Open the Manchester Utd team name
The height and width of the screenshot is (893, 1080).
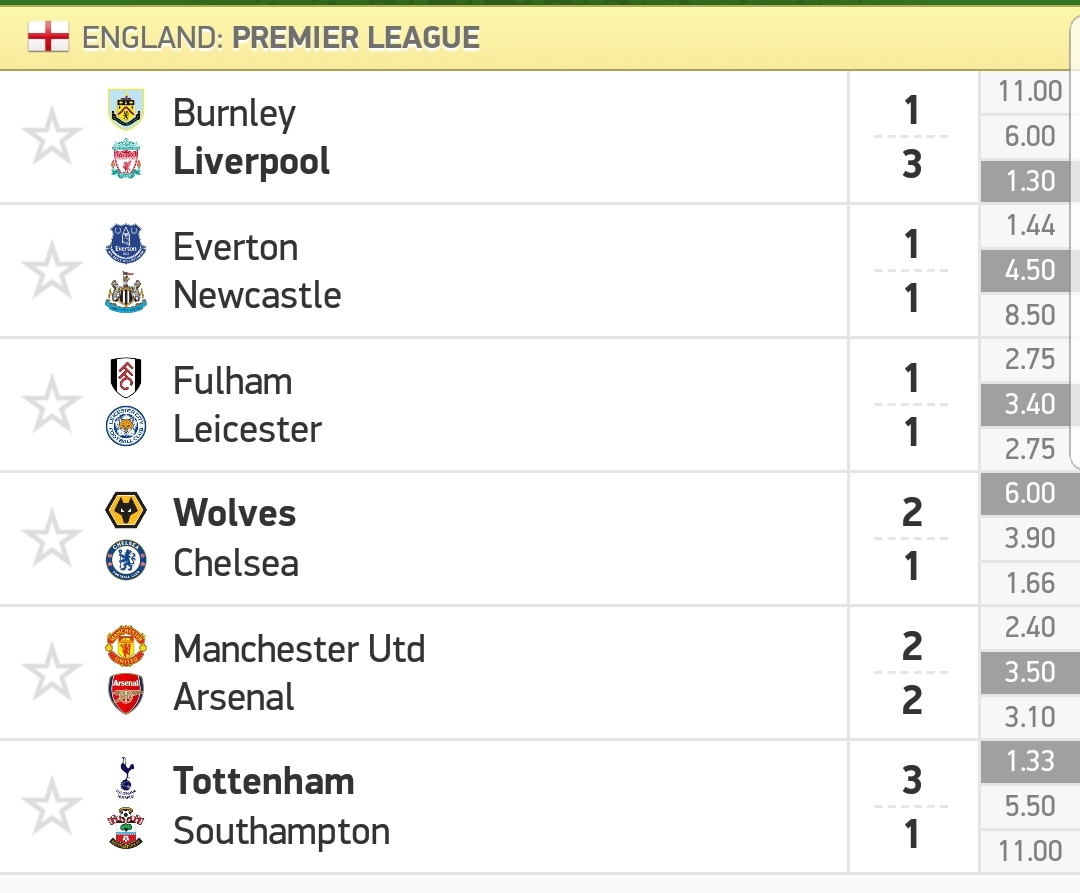pyautogui.click(x=299, y=649)
